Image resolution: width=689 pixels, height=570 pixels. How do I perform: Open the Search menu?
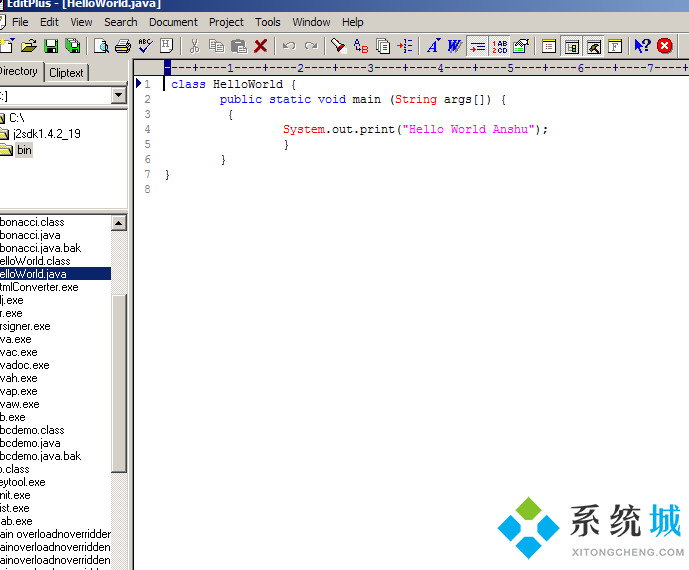[x=121, y=22]
